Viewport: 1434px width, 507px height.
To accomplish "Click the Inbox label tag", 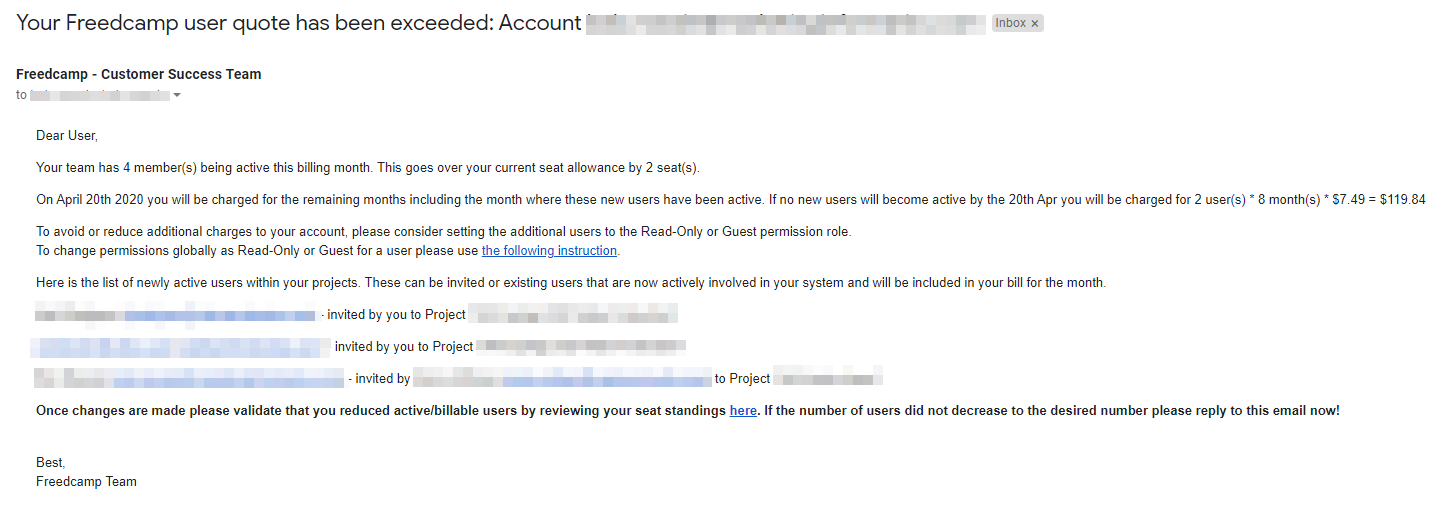I will [1010, 23].
